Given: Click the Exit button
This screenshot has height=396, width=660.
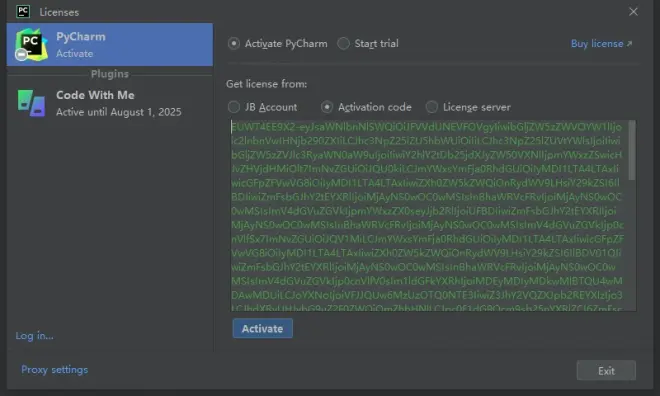Looking at the screenshot, I should pyautogui.click(x=606, y=370).
